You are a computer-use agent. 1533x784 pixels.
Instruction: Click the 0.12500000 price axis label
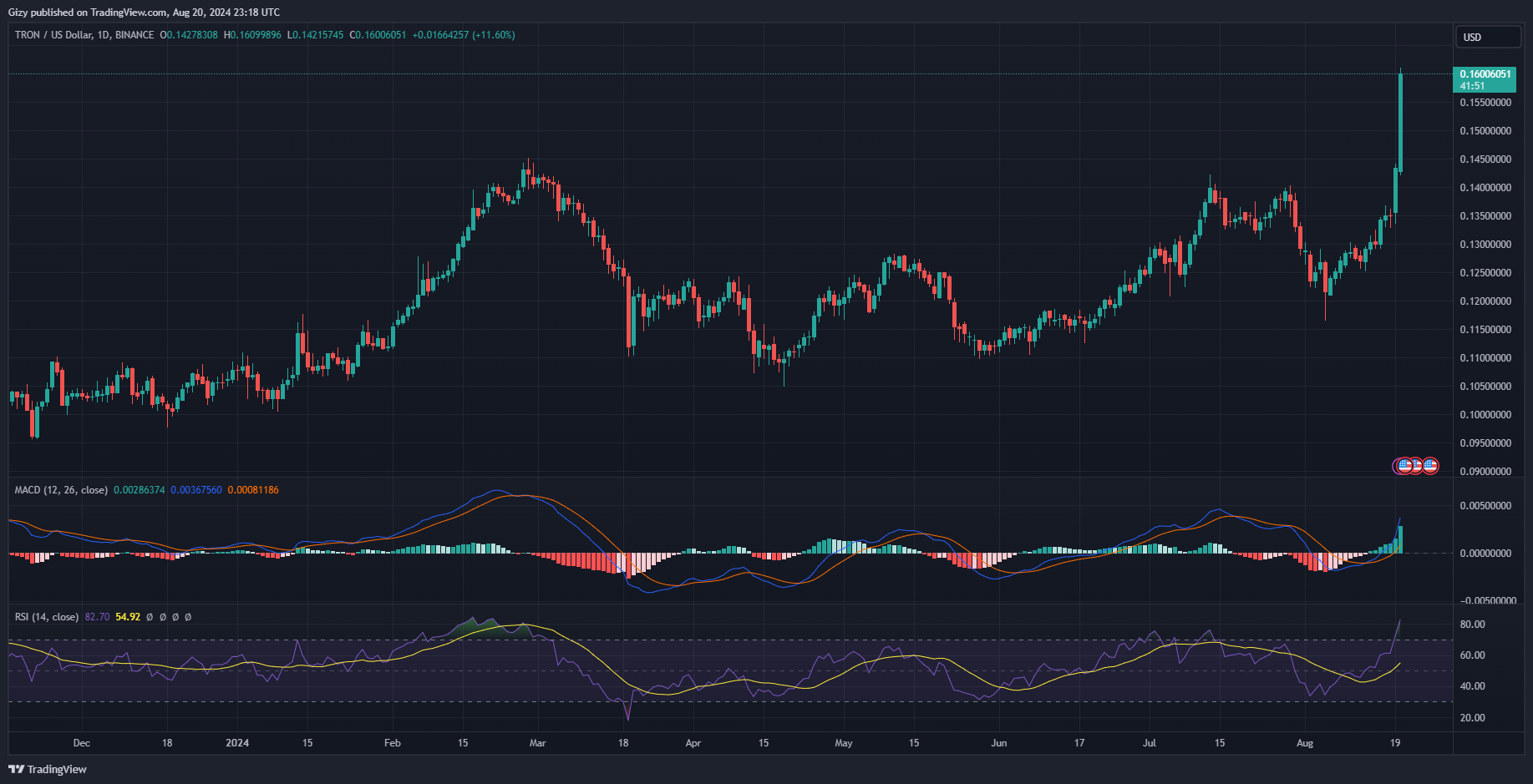coord(1485,273)
